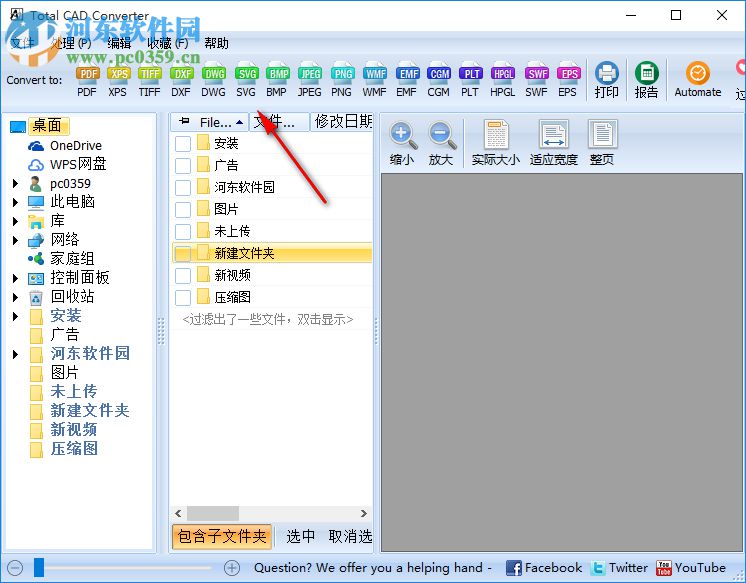
Task: Expand the 库 tree node
Action: point(15,221)
